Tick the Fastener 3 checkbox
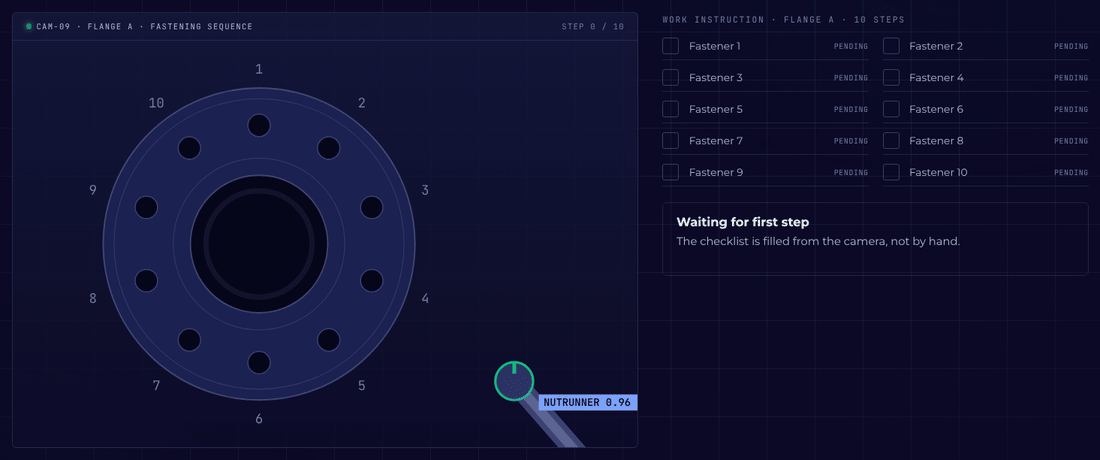 tap(671, 78)
